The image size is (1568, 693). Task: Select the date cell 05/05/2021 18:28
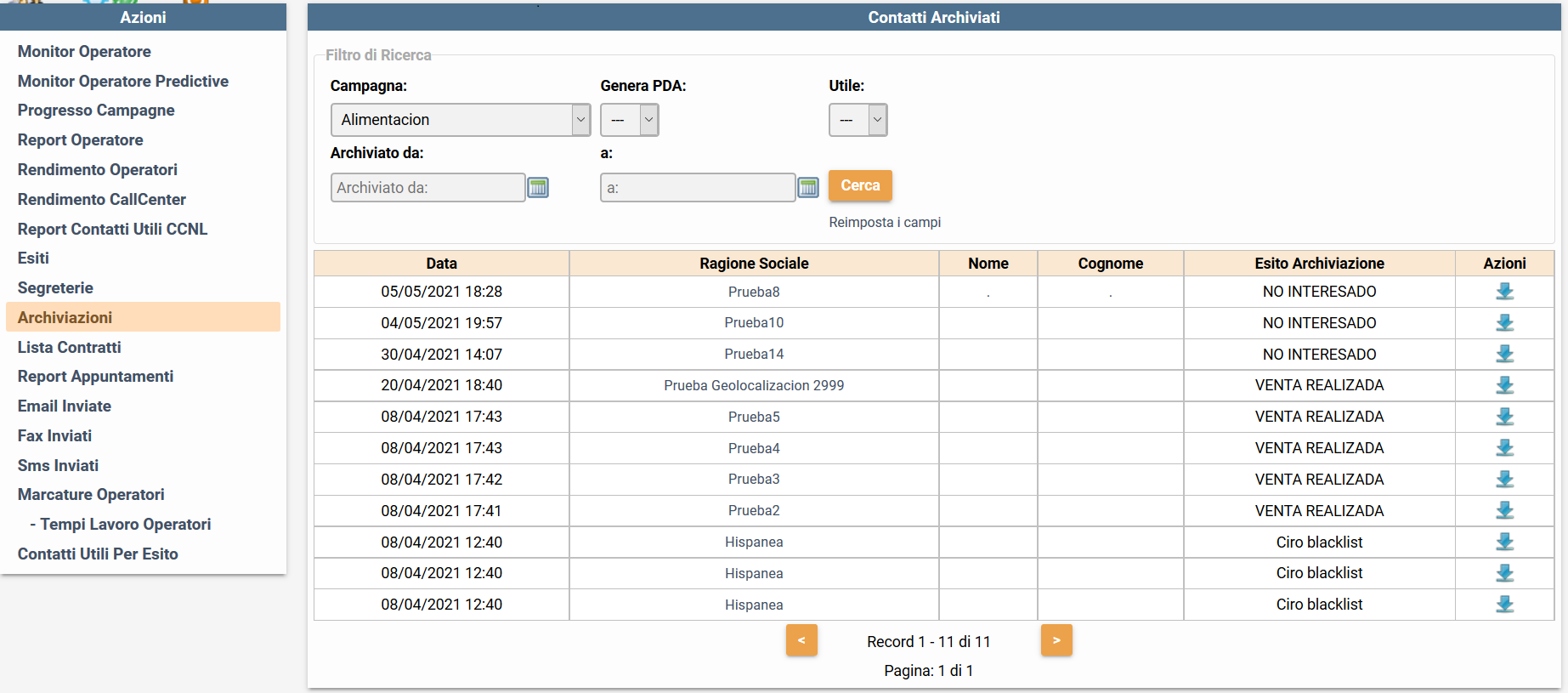point(442,292)
